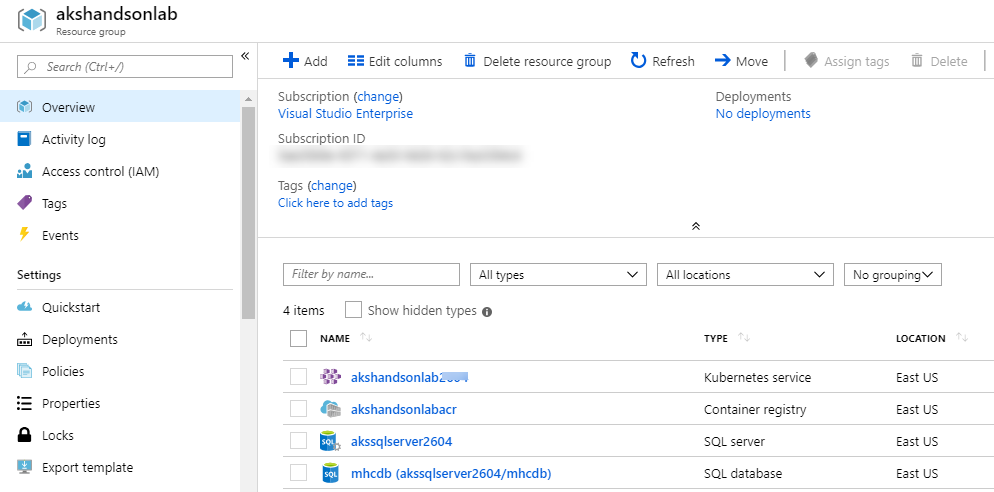Open the mhcdb (akssqlserver2604/mhcdb) link
This screenshot has width=994, height=492.
[x=451, y=473]
